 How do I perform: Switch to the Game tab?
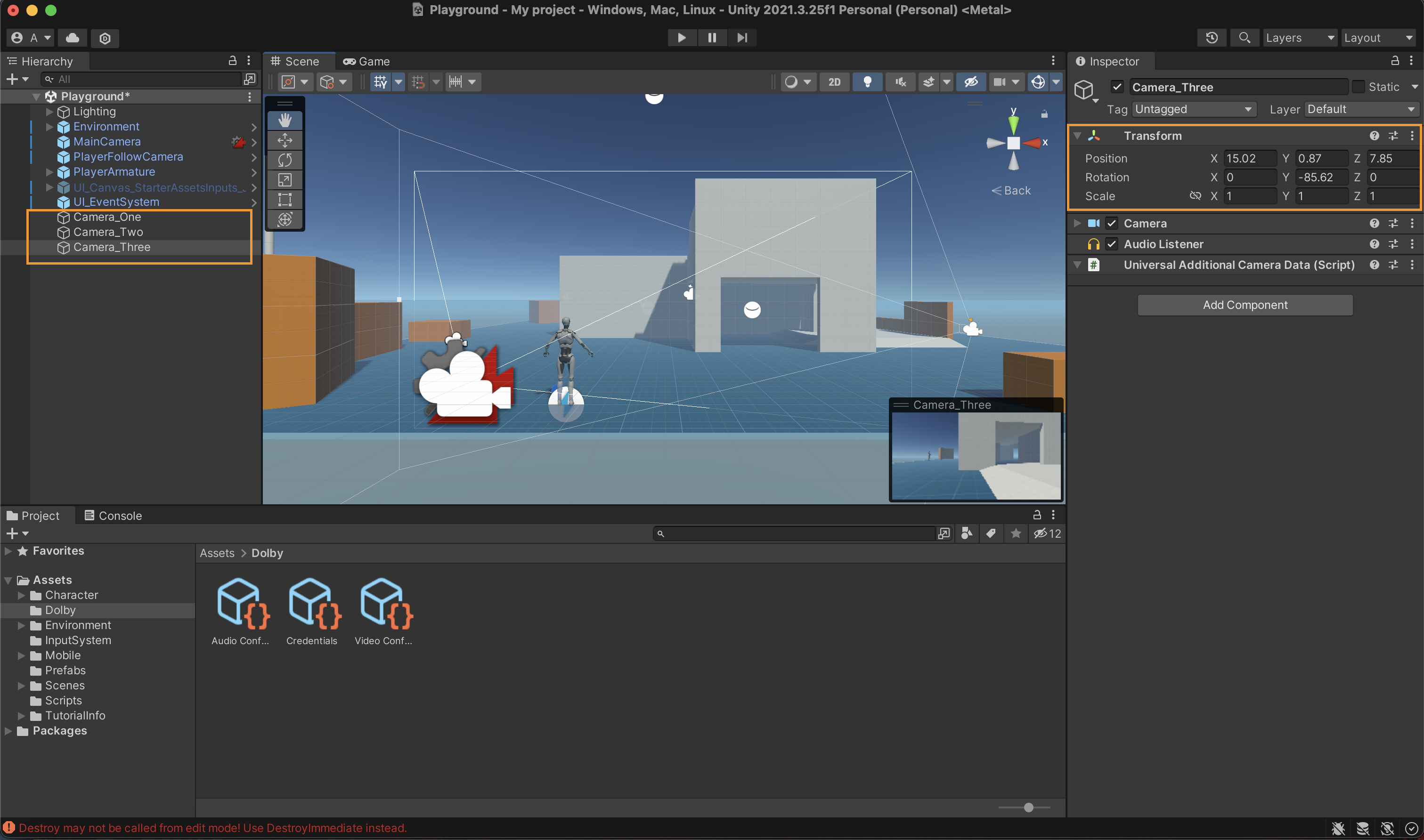(x=367, y=61)
